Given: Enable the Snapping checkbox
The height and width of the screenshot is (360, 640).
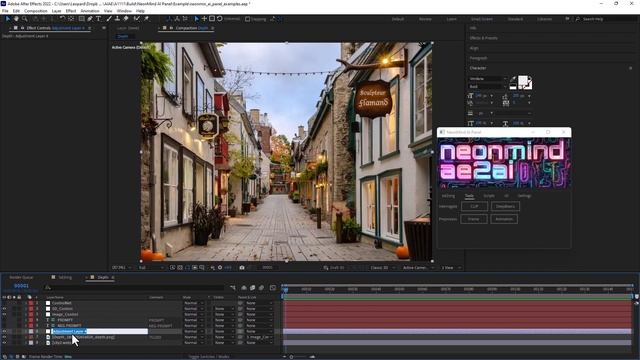Looking at the screenshot, I should click(247, 19).
